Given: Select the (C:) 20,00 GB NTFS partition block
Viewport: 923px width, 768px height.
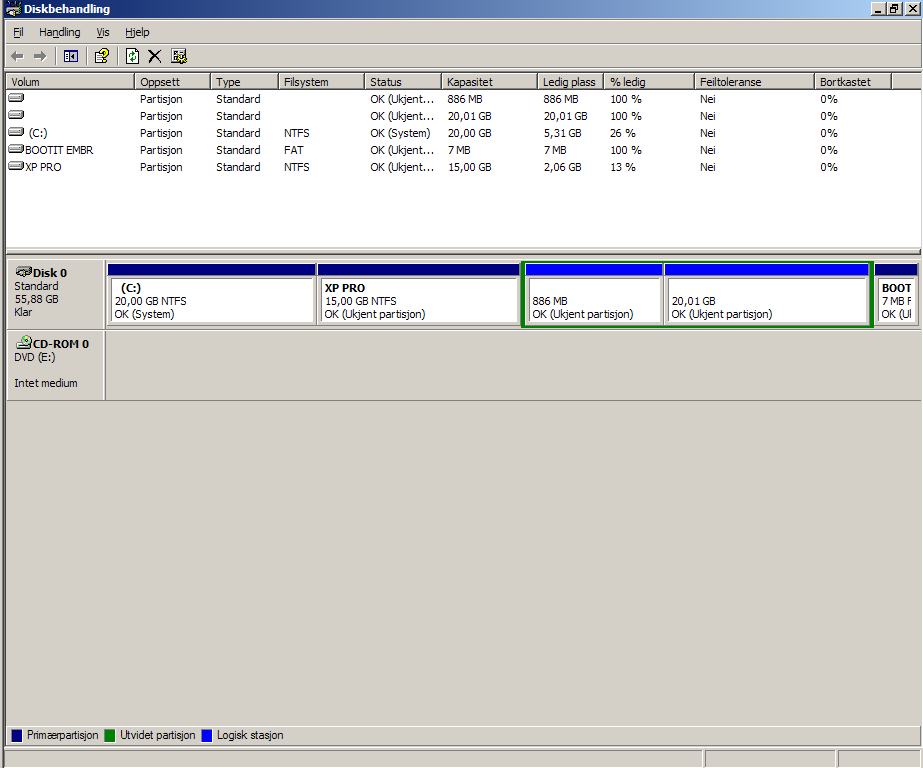Looking at the screenshot, I should (x=211, y=300).
